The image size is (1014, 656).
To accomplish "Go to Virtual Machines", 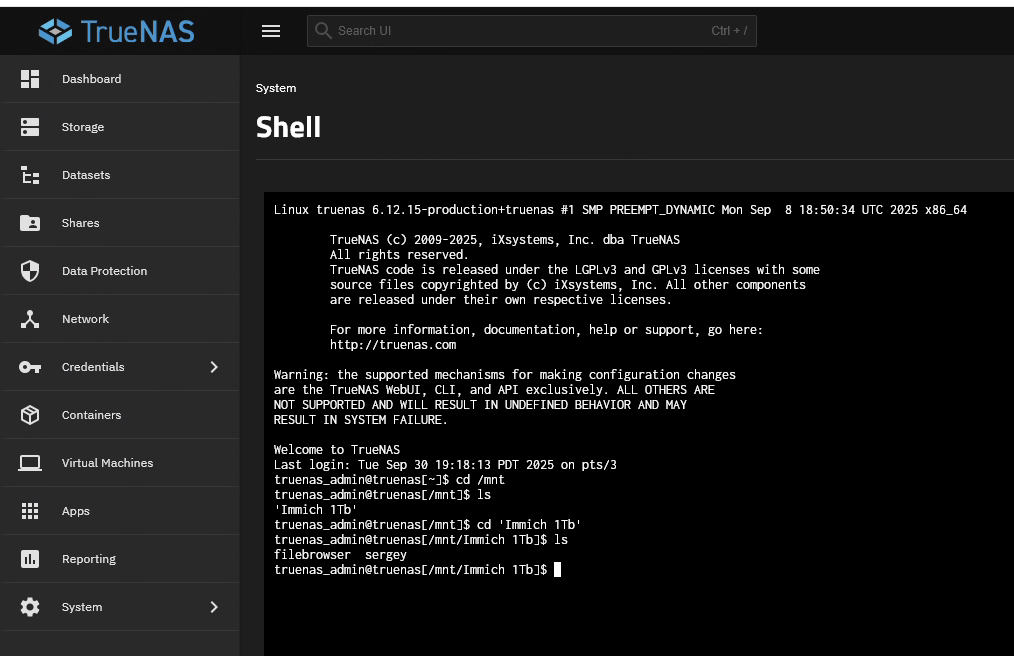I will click(107, 463).
